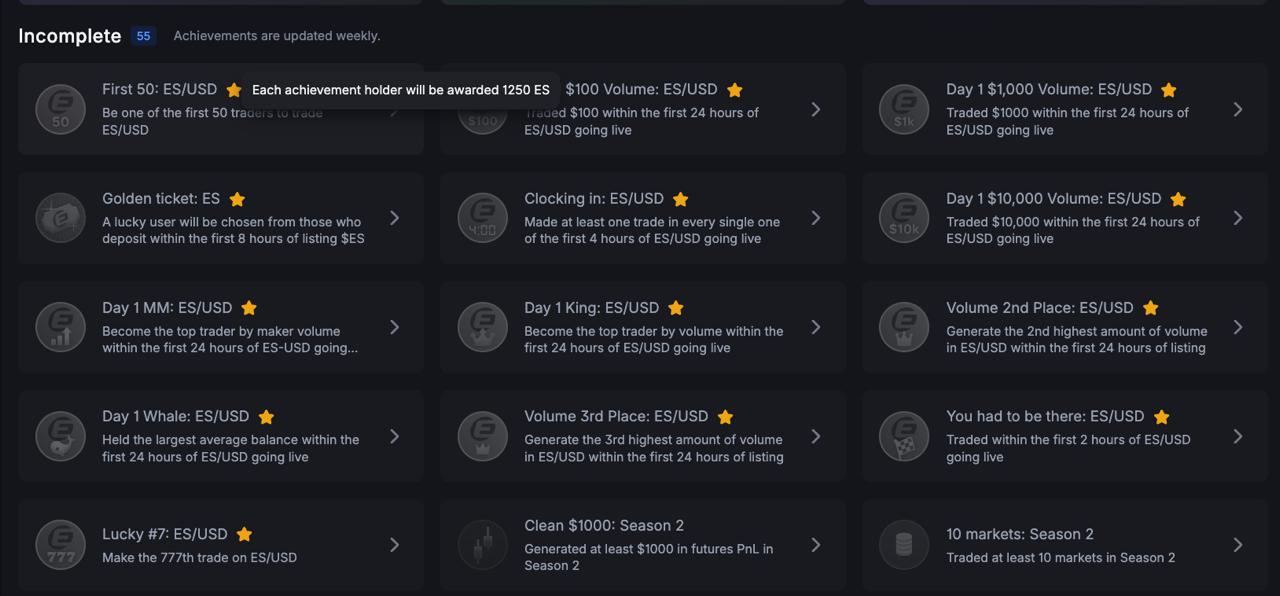Expand the Volume 3rd Place chevron
This screenshot has height=596, width=1280.
click(x=816, y=436)
